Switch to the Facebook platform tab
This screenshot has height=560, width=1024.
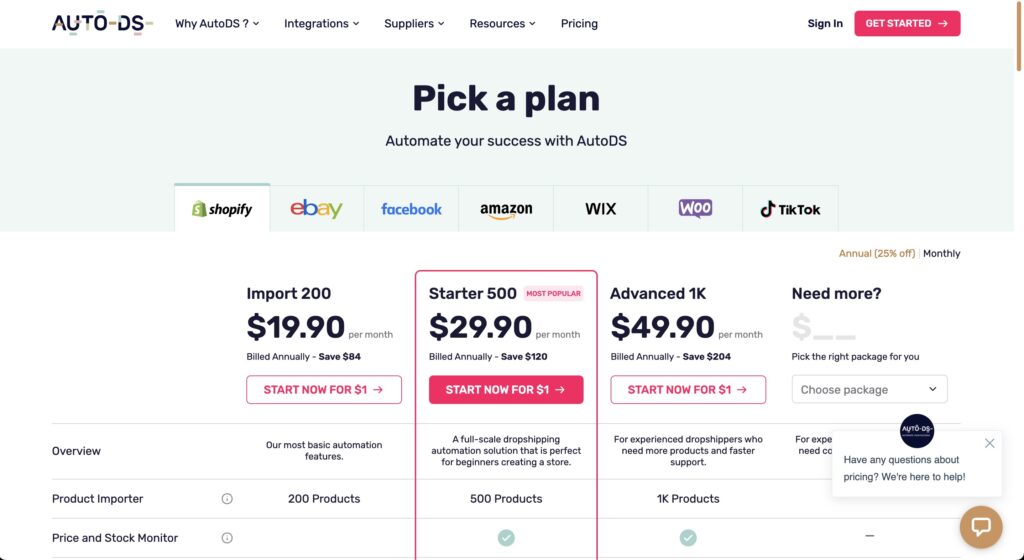(411, 209)
